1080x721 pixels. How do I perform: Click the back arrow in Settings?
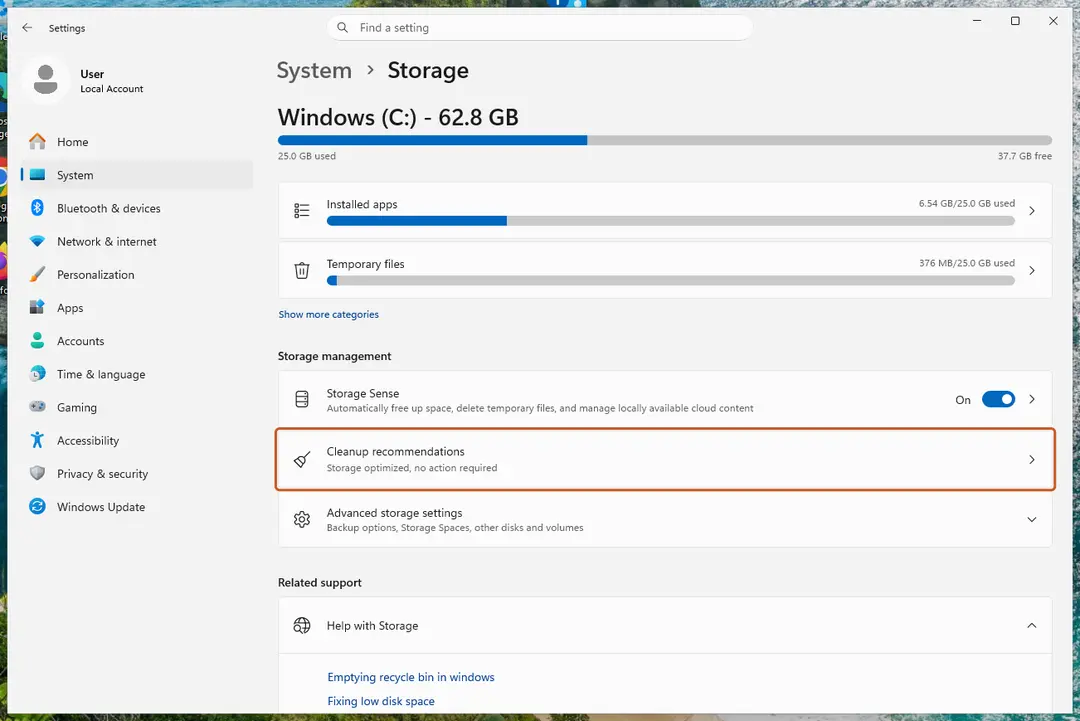(27, 28)
